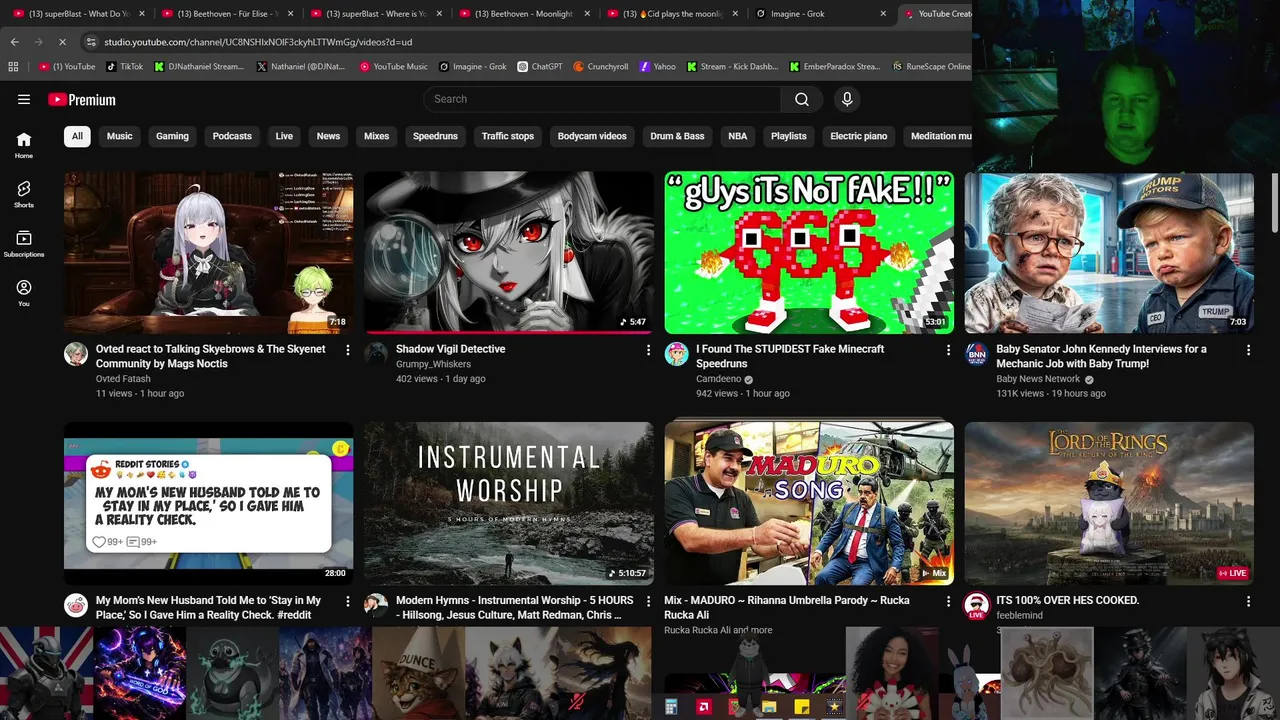This screenshot has width=1280, height=720.
Task: Open Calculator from the taskbar
Action: tap(671, 707)
